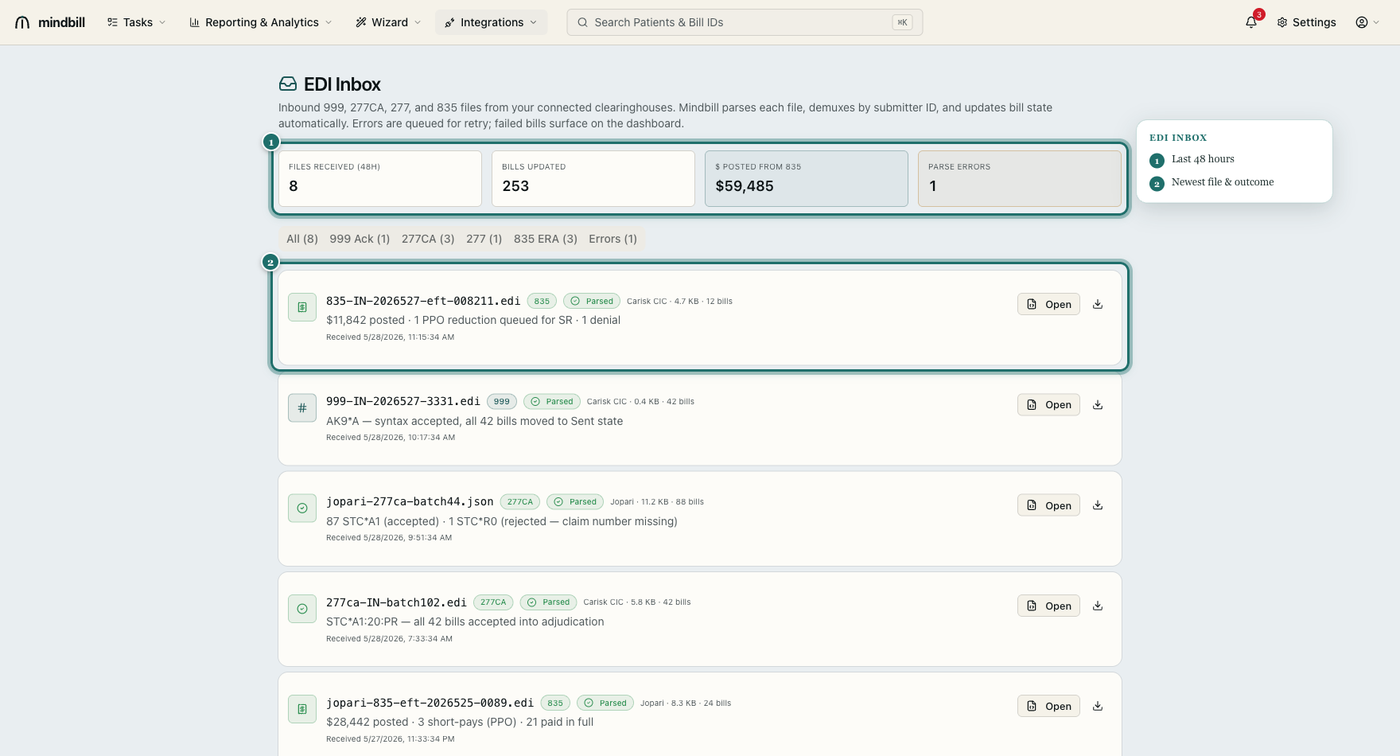Viewport: 1400px width, 756px height.
Task: Open file 999-IN-2026527-3331.edi
Action: [x=1048, y=405]
